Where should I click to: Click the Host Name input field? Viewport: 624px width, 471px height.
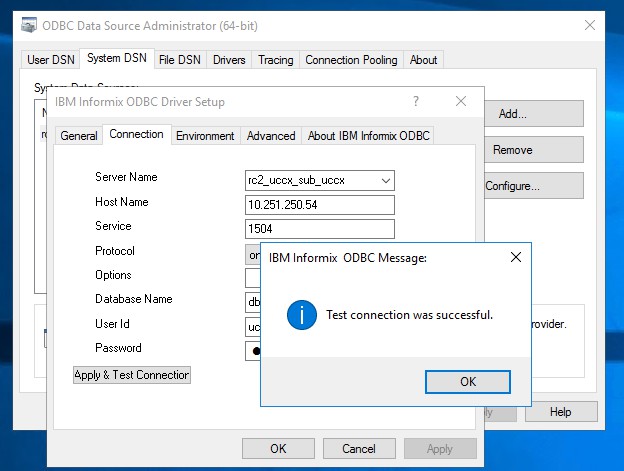pos(320,204)
